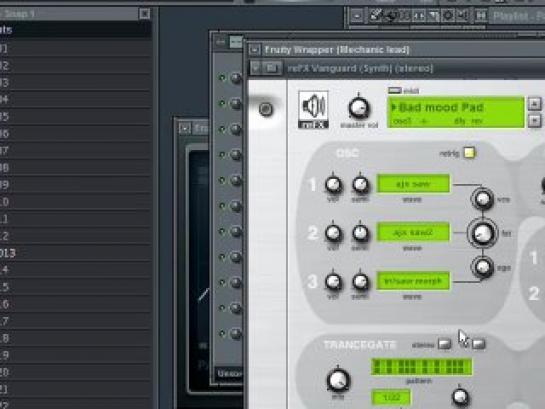This screenshot has width=545, height=409.
Task: Select the circular zoom tool in Playlist toolbar
Action: coord(448,15)
